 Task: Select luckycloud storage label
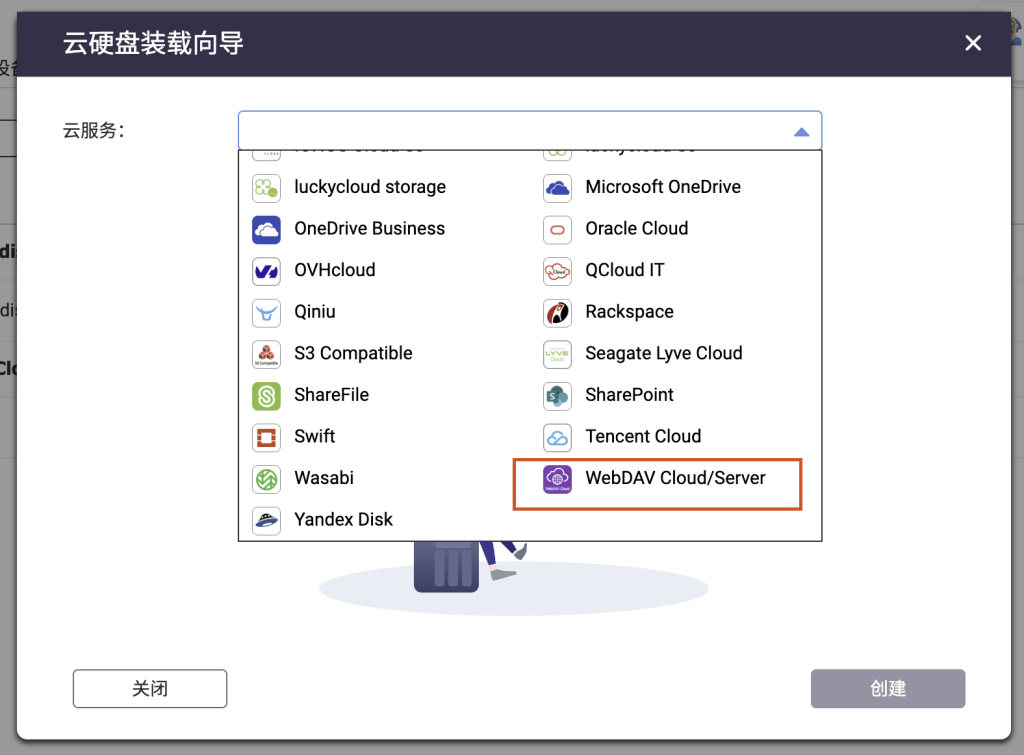[x=370, y=187]
